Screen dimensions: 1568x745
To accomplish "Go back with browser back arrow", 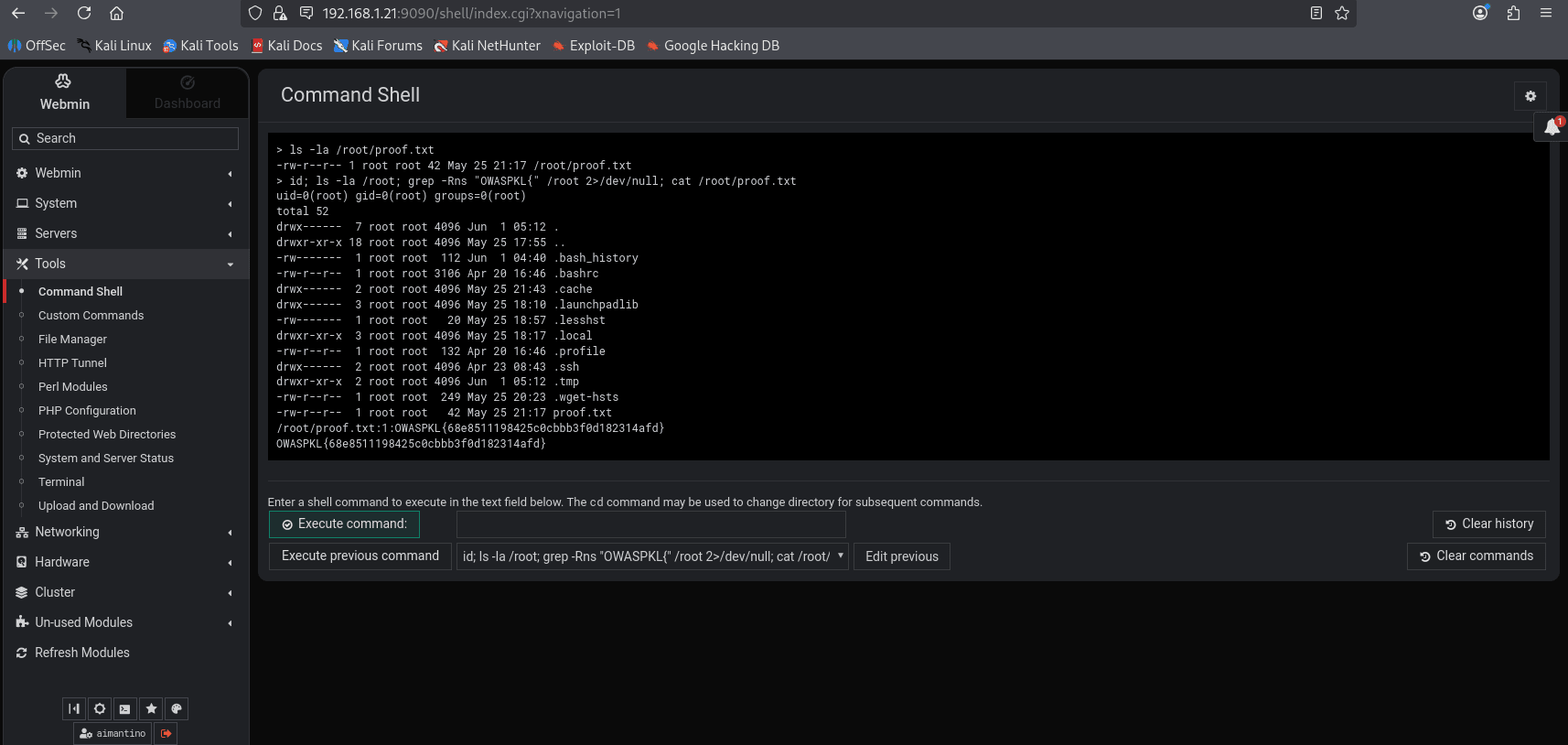I will [18, 13].
